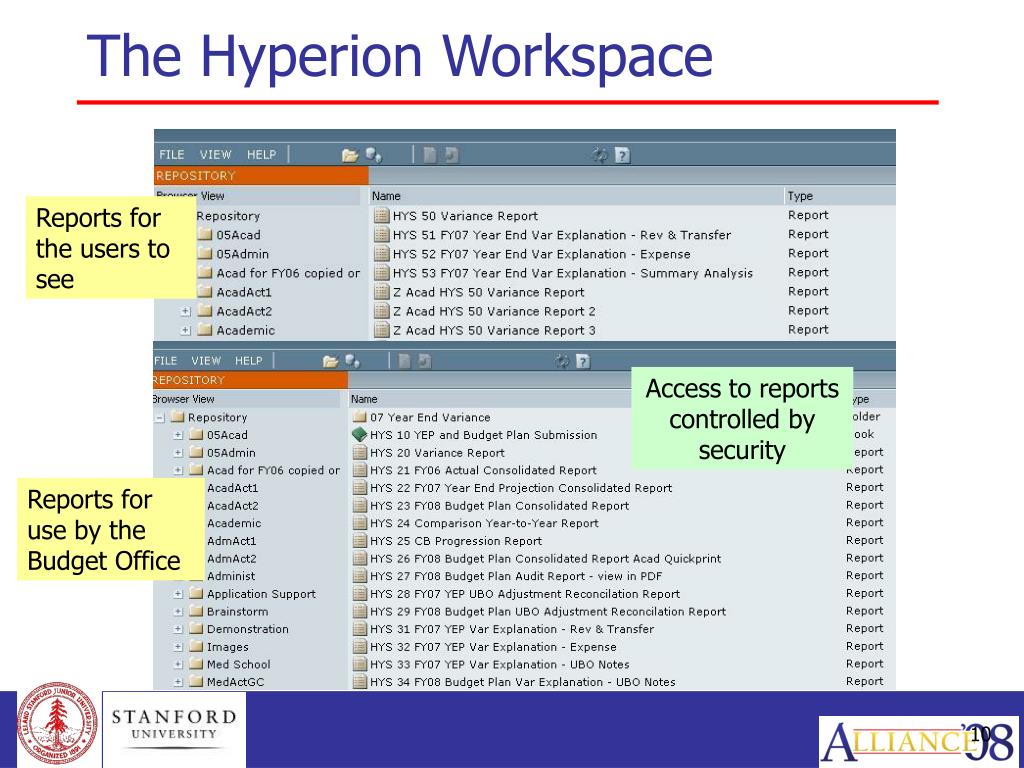Expand the Med School folder
The image size is (1024, 768).
coord(178,665)
